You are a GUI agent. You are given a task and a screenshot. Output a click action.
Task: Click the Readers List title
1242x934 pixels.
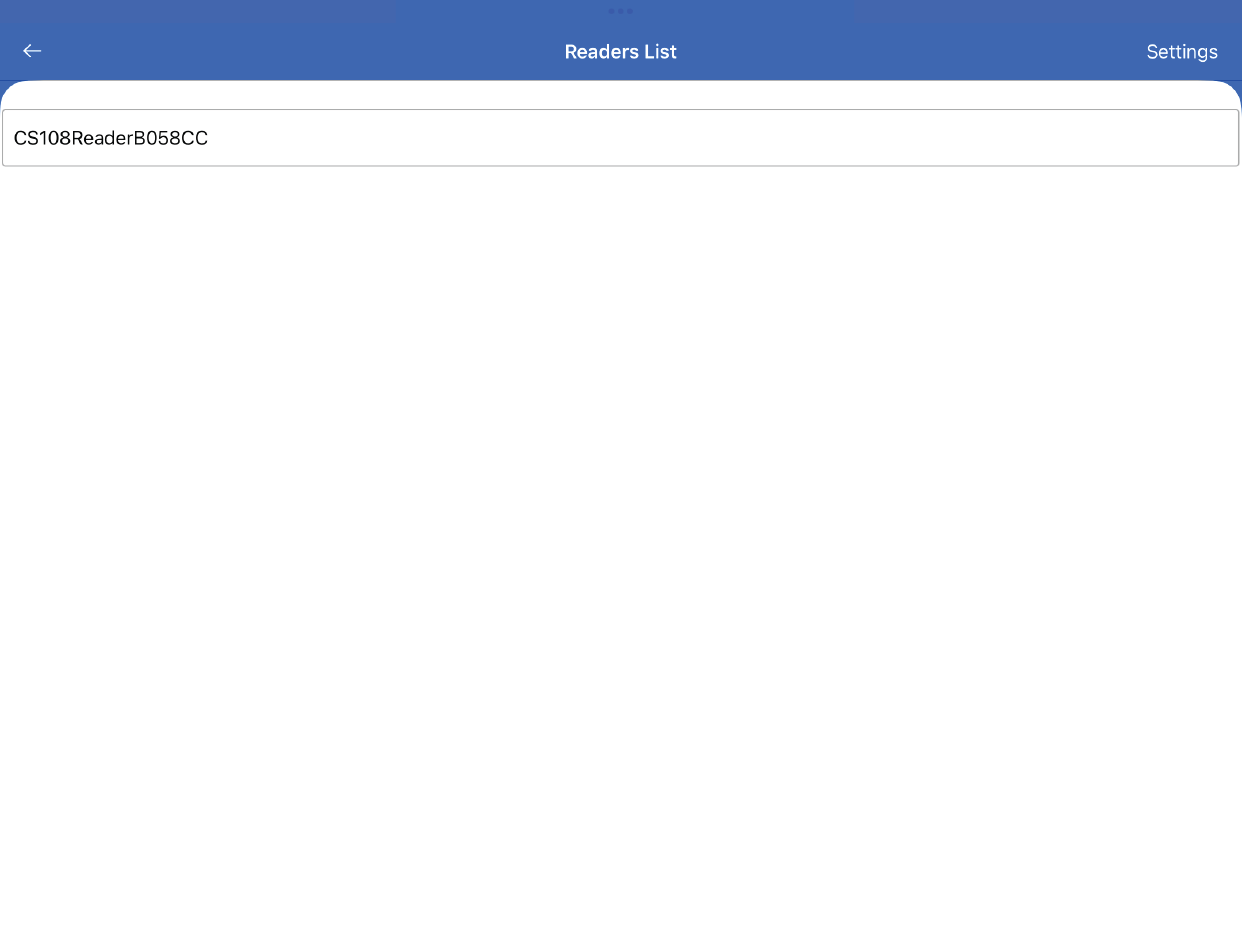coord(620,52)
